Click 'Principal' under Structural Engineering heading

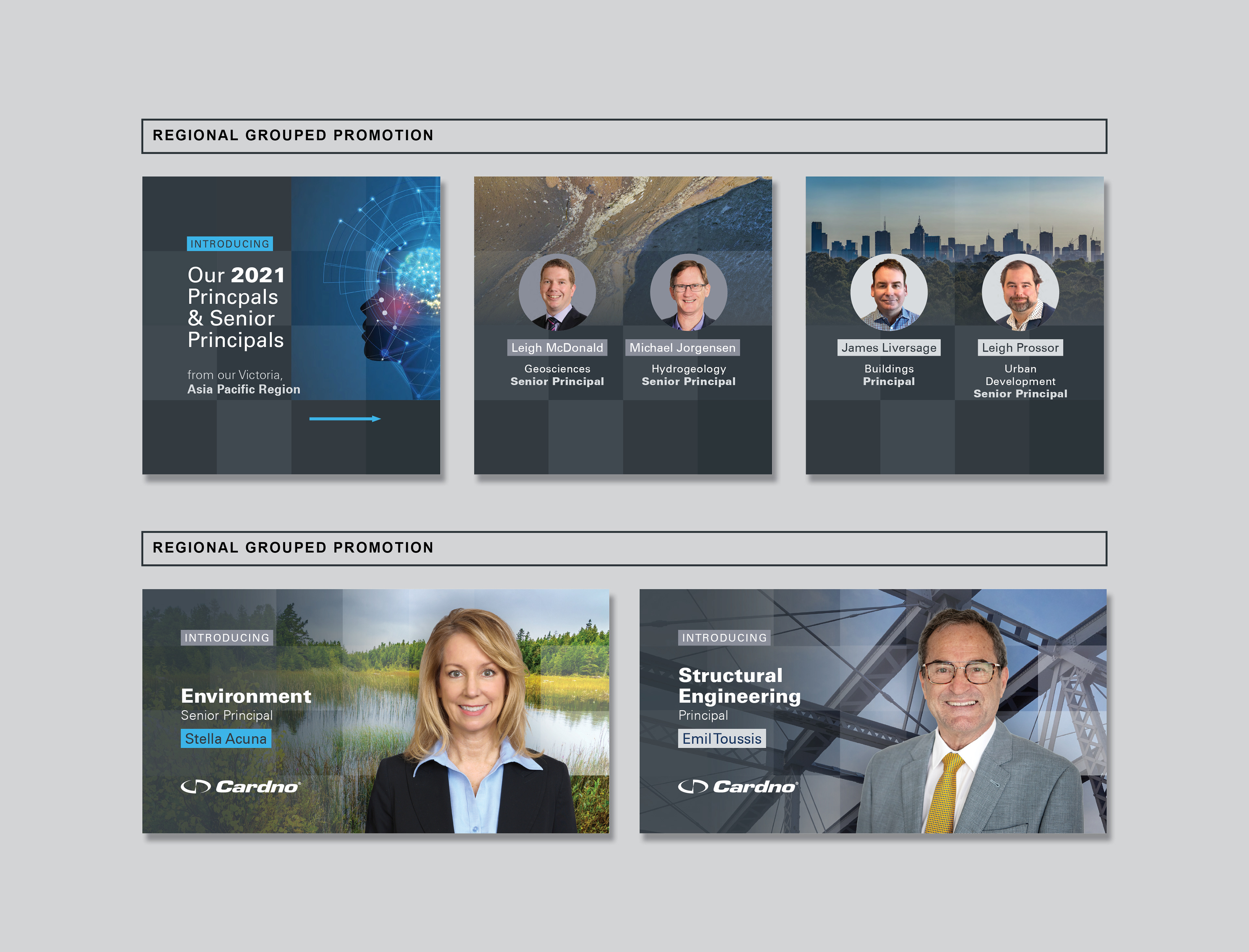[703, 716]
